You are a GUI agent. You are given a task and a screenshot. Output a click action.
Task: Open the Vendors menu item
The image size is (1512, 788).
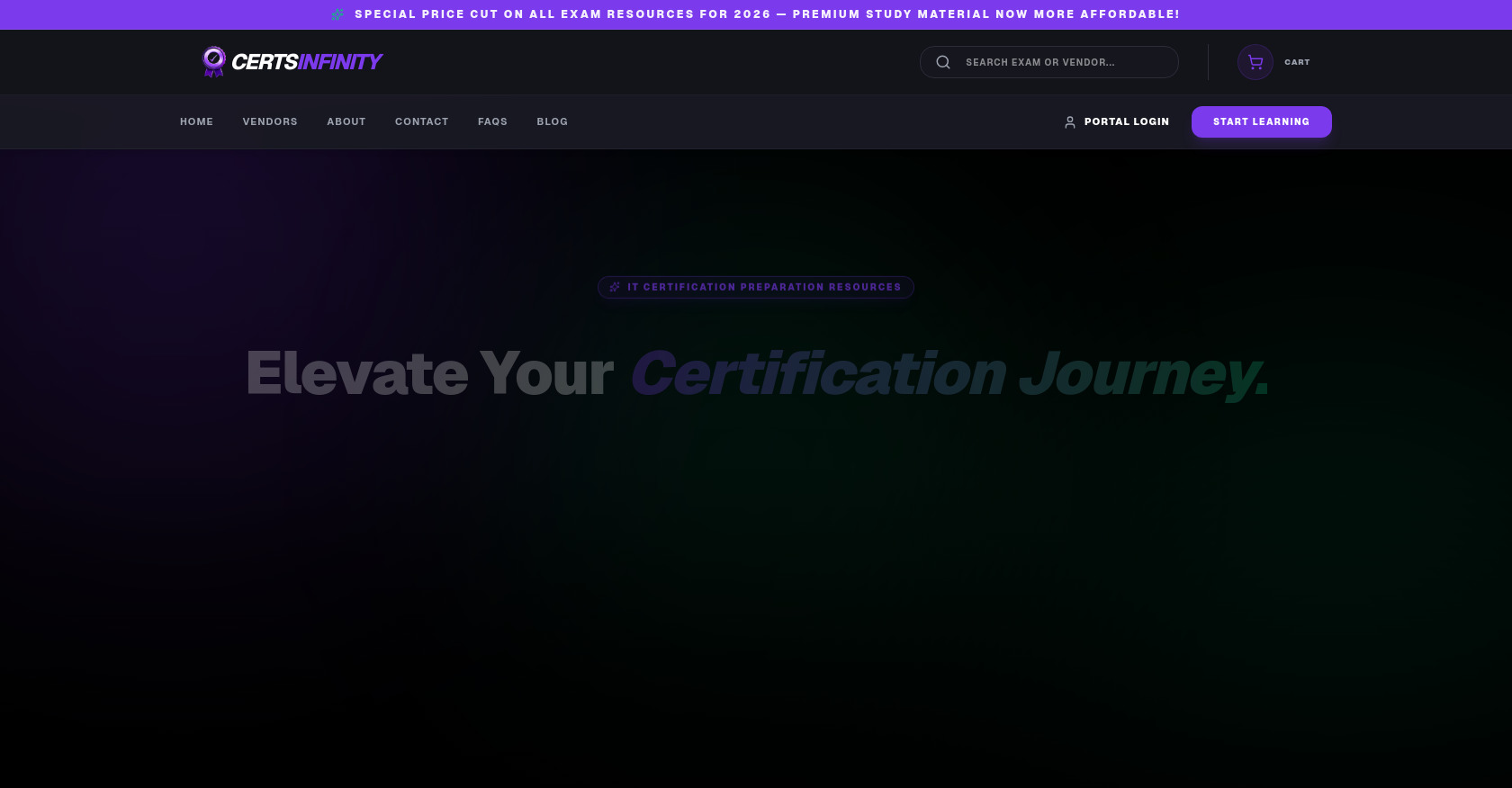270,121
